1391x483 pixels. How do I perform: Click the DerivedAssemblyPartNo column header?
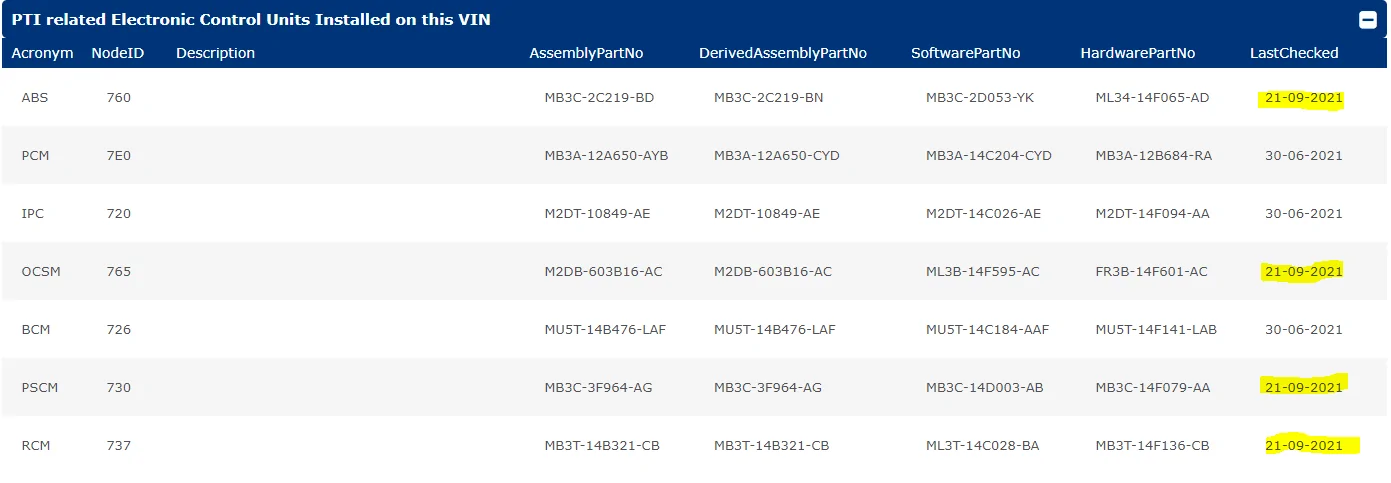783,53
